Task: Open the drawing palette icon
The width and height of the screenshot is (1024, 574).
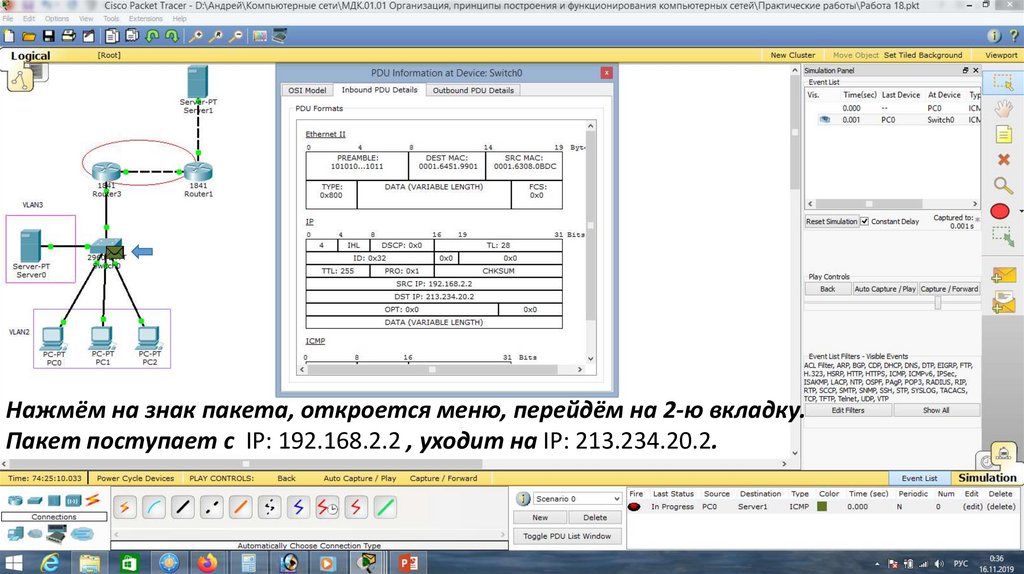Action: tap(260, 36)
